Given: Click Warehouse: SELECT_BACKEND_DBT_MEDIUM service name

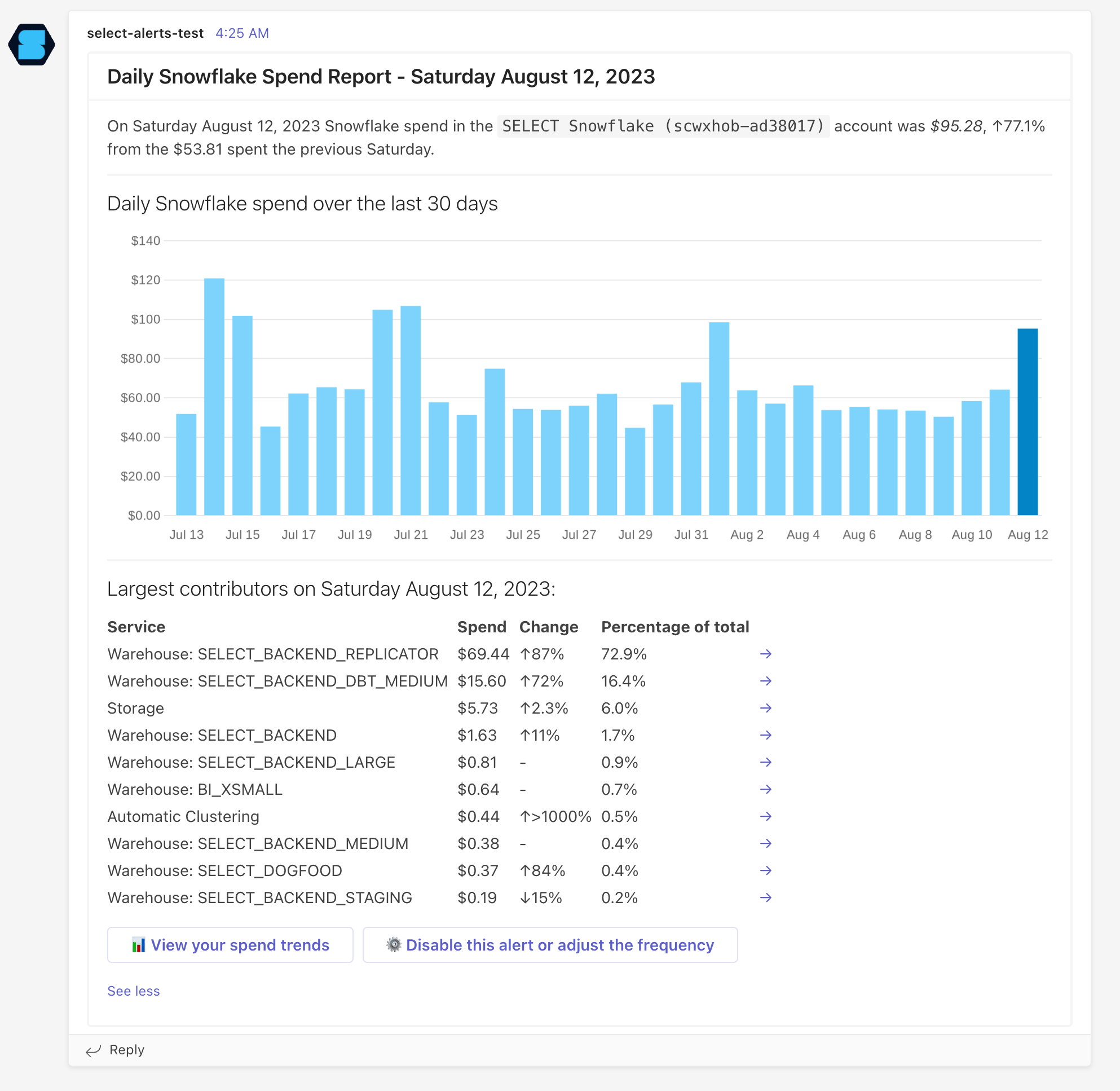Looking at the screenshot, I should tap(277, 681).
